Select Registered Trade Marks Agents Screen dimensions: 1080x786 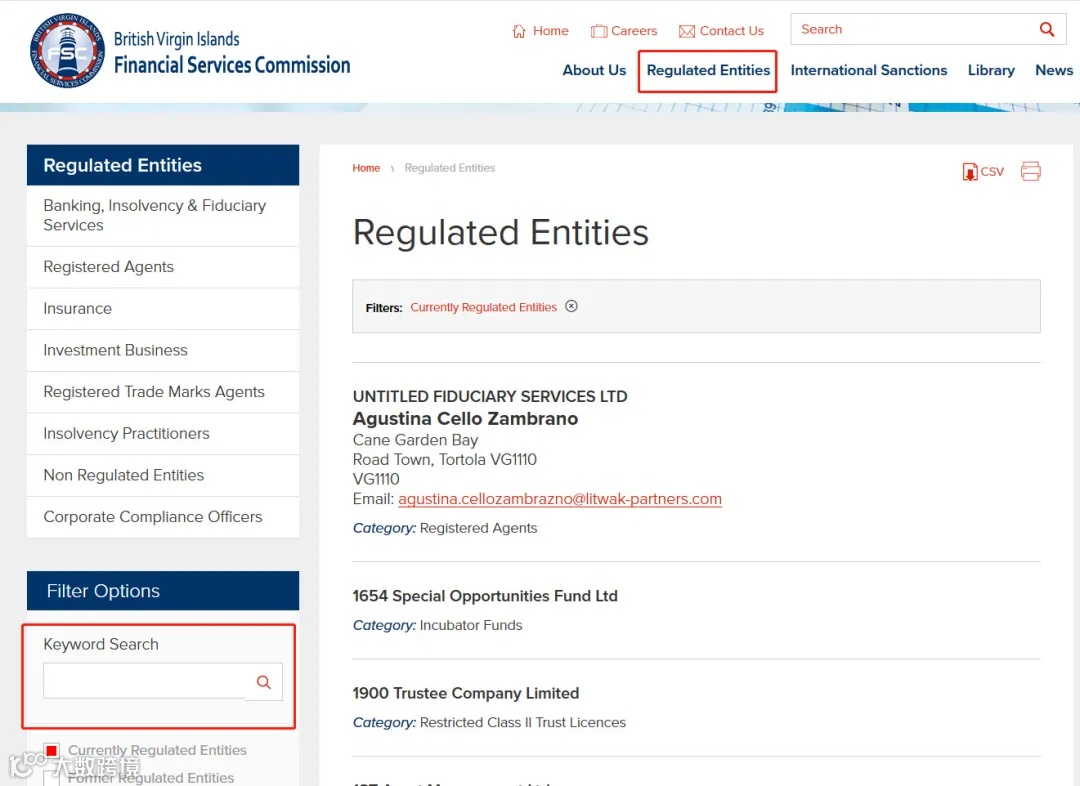(x=163, y=392)
